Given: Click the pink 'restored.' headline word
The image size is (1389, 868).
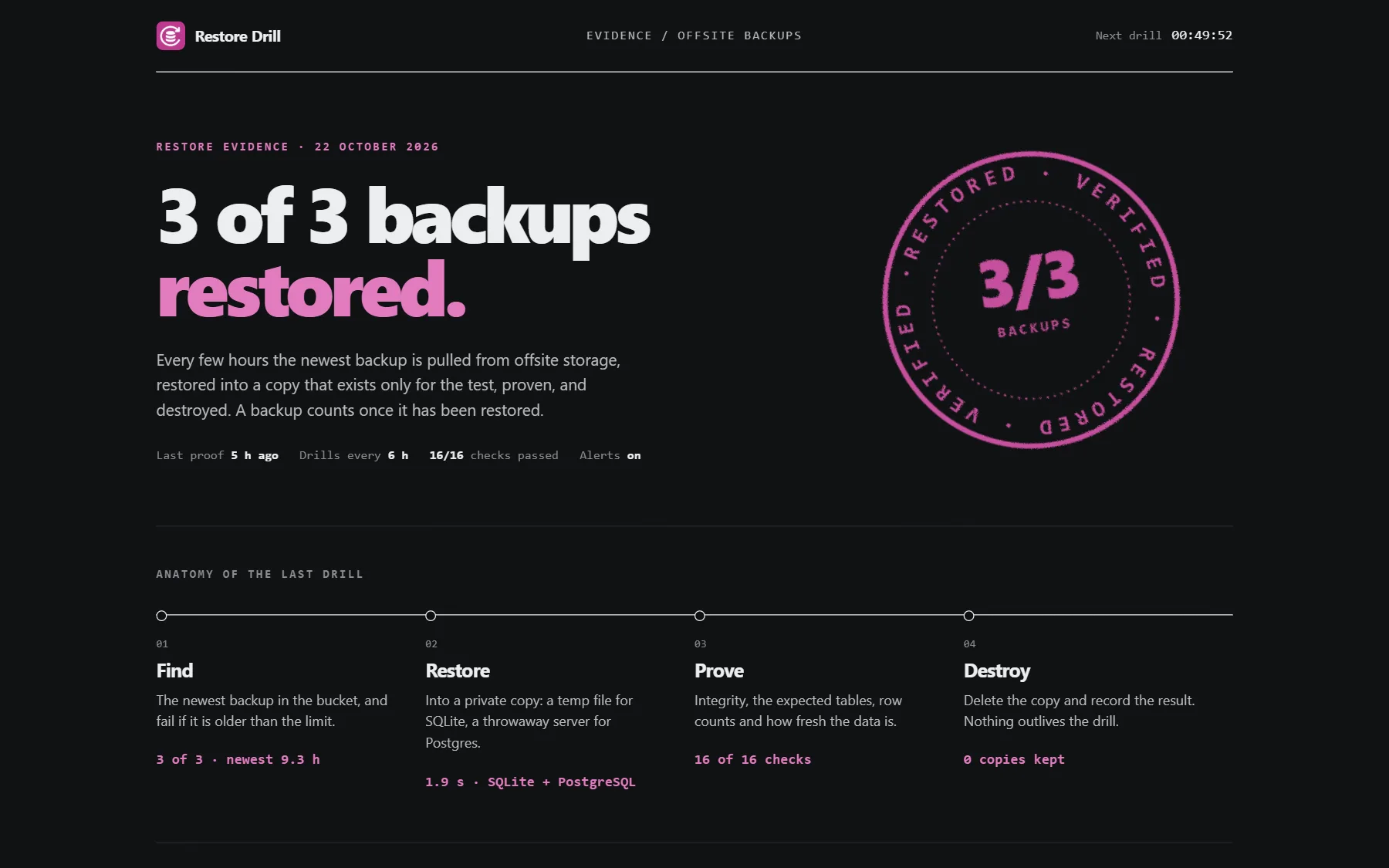Looking at the screenshot, I should [312, 290].
